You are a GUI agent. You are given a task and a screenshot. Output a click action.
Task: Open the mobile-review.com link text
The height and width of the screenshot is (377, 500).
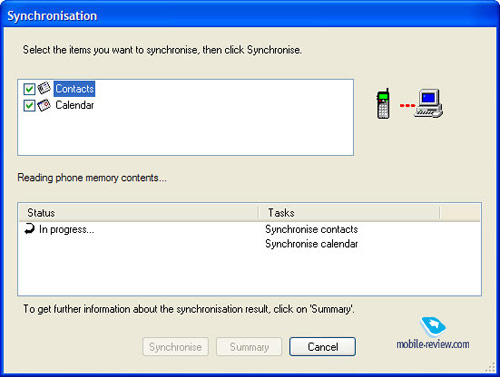pyautogui.click(x=433, y=344)
